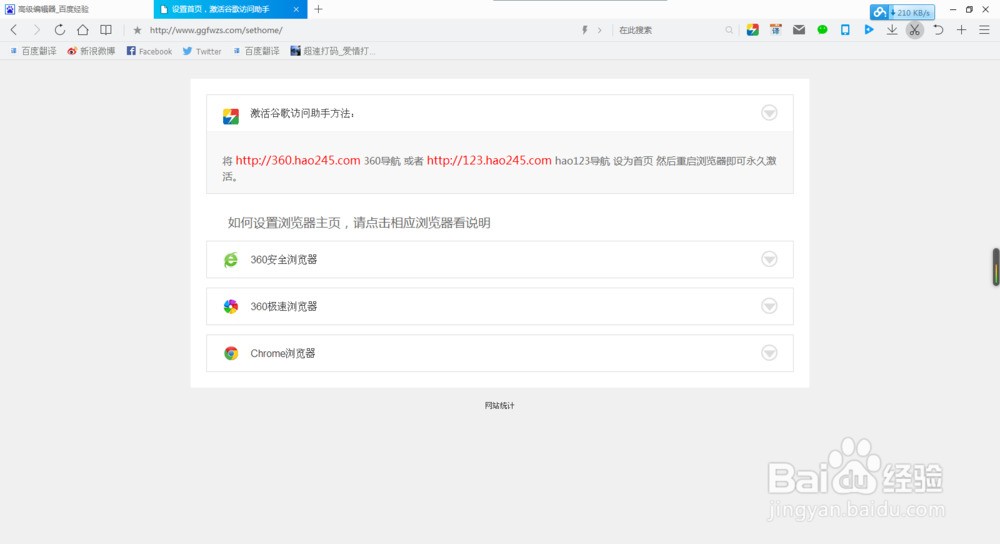The width and height of the screenshot is (1000, 544).
Task: Open the Twitter bookmark
Action: (202, 51)
